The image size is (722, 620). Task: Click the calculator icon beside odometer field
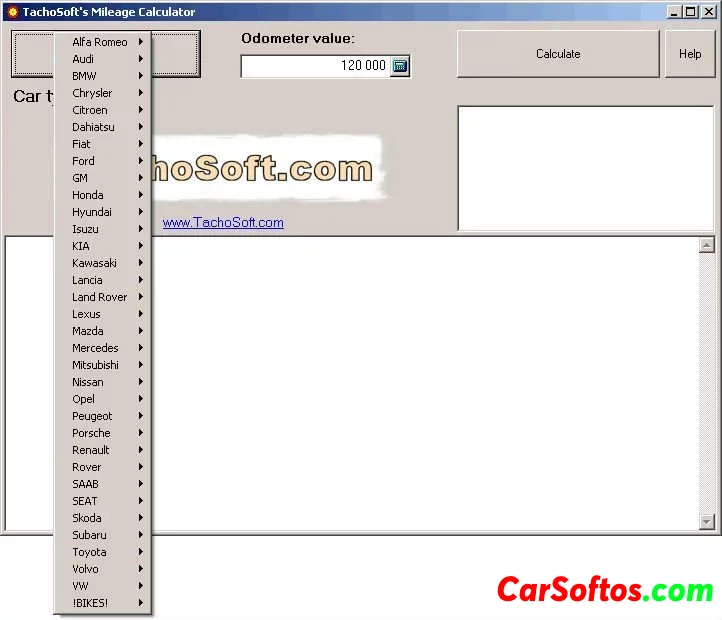pos(400,66)
